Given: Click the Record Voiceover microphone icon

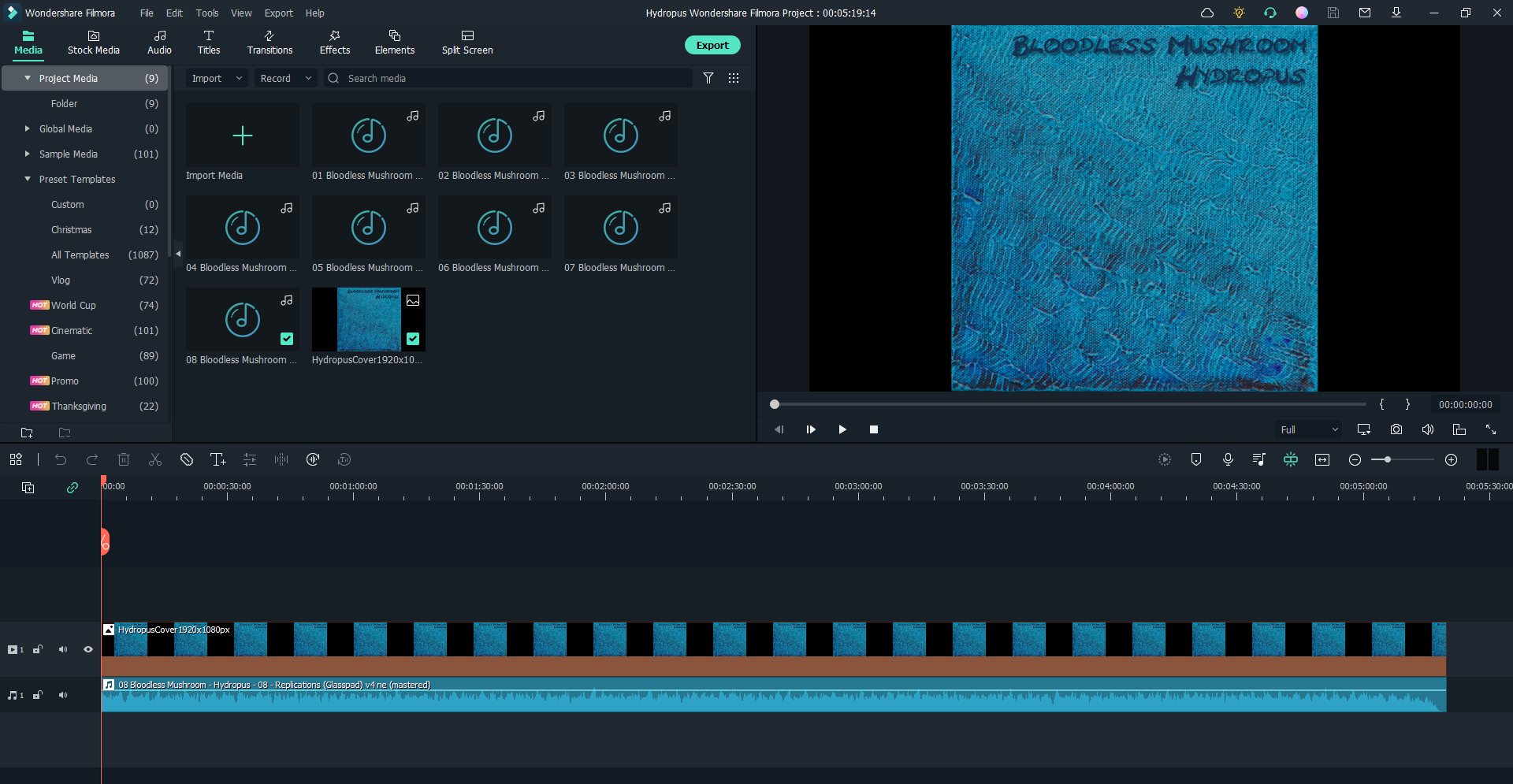Looking at the screenshot, I should (x=1228, y=459).
